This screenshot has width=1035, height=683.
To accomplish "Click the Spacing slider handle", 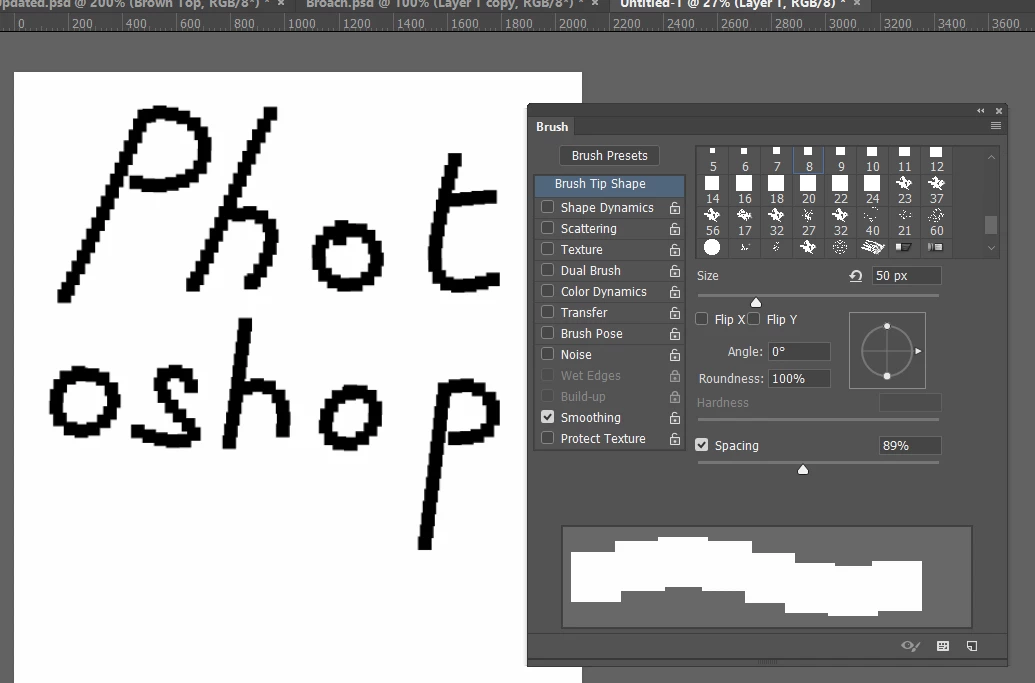I will pos(803,470).
